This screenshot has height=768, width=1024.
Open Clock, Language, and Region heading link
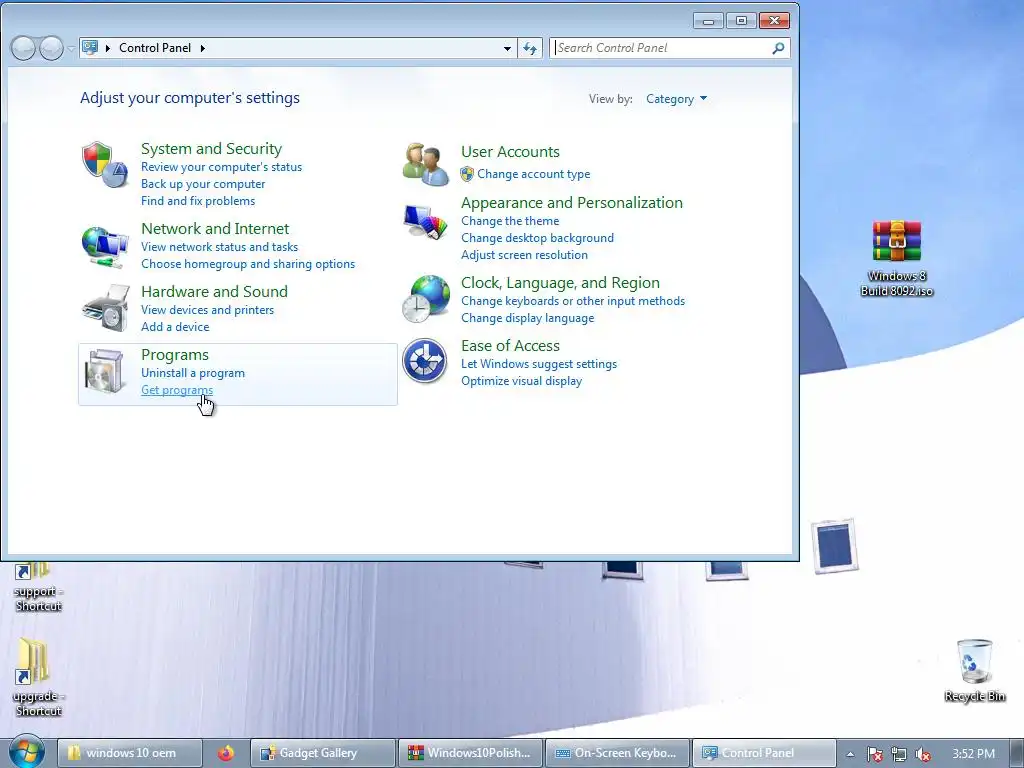coord(560,283)
